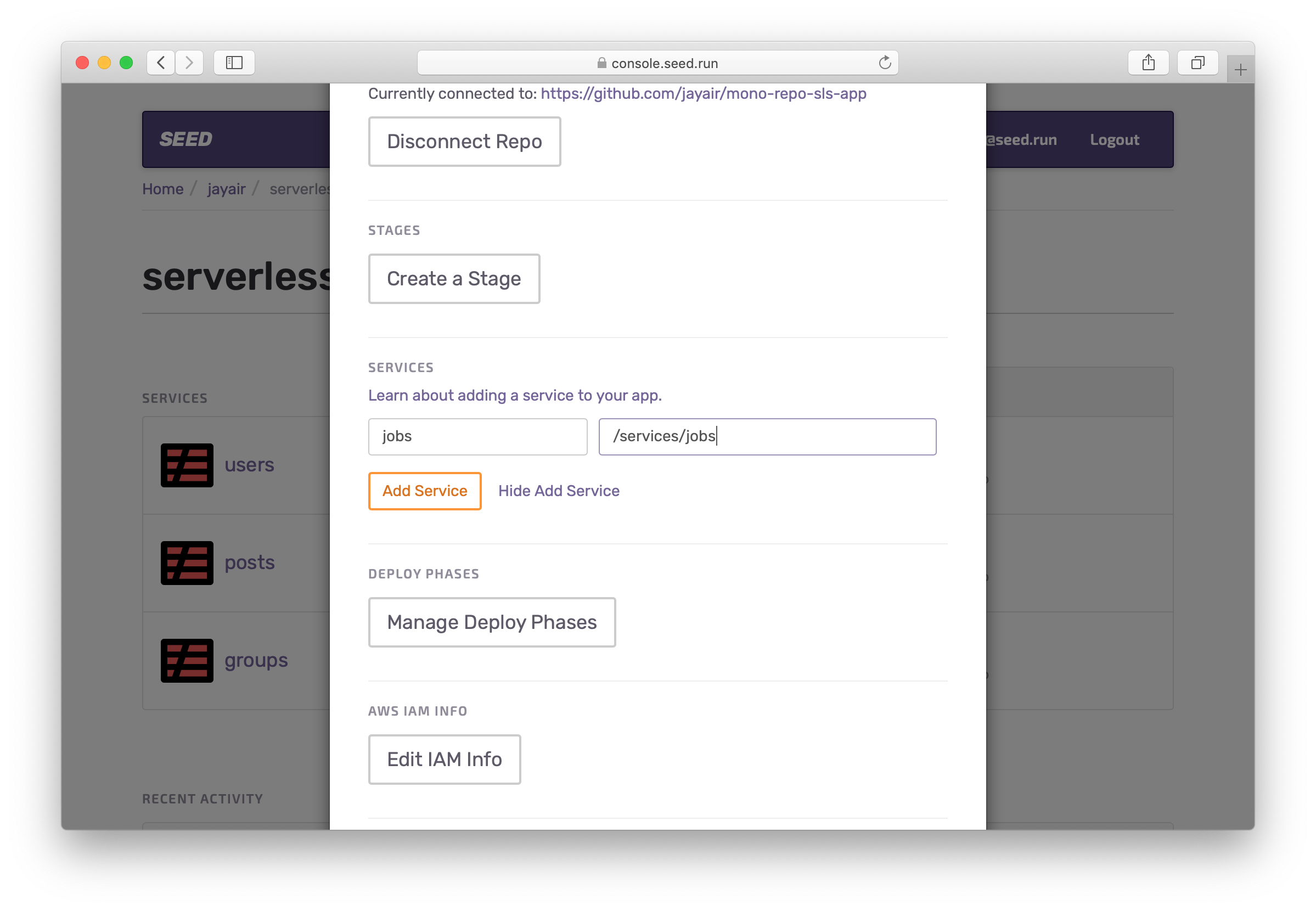Focus the service name field containing jobs
This screenshot has height=911, width=1316.
(477, 437)
